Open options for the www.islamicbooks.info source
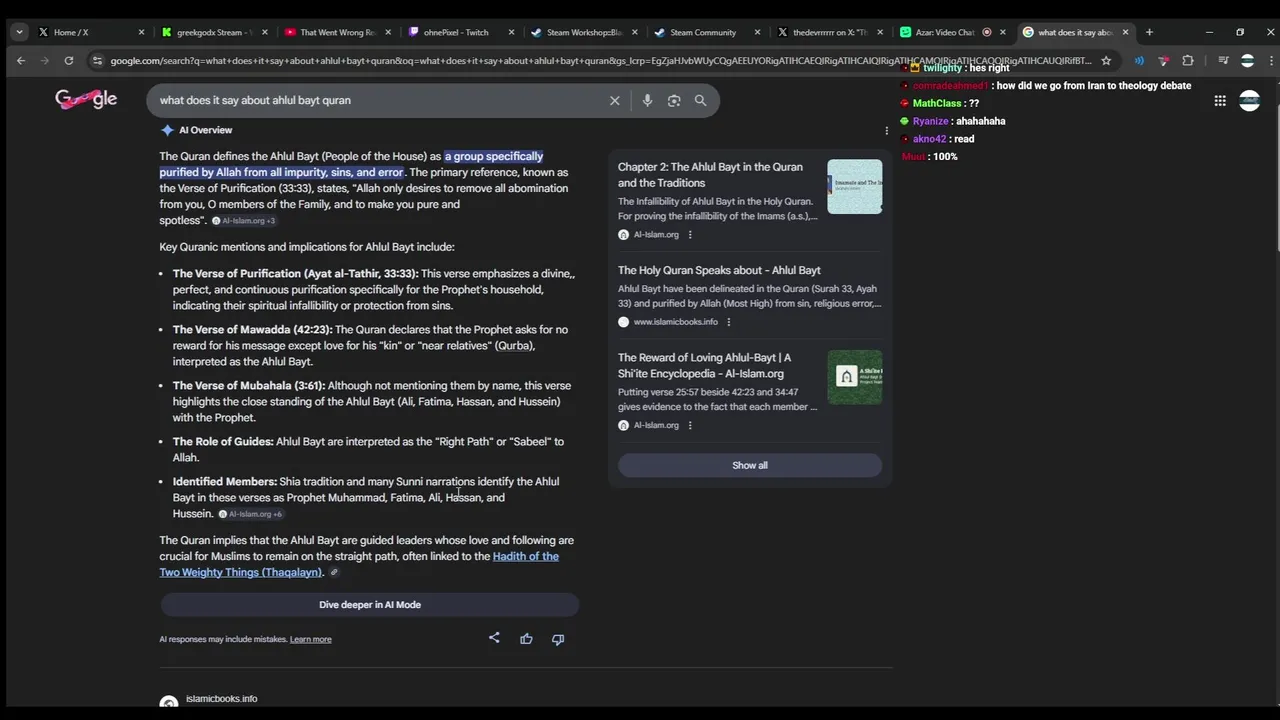This screenshot has width=1280, height=720. 728,322
